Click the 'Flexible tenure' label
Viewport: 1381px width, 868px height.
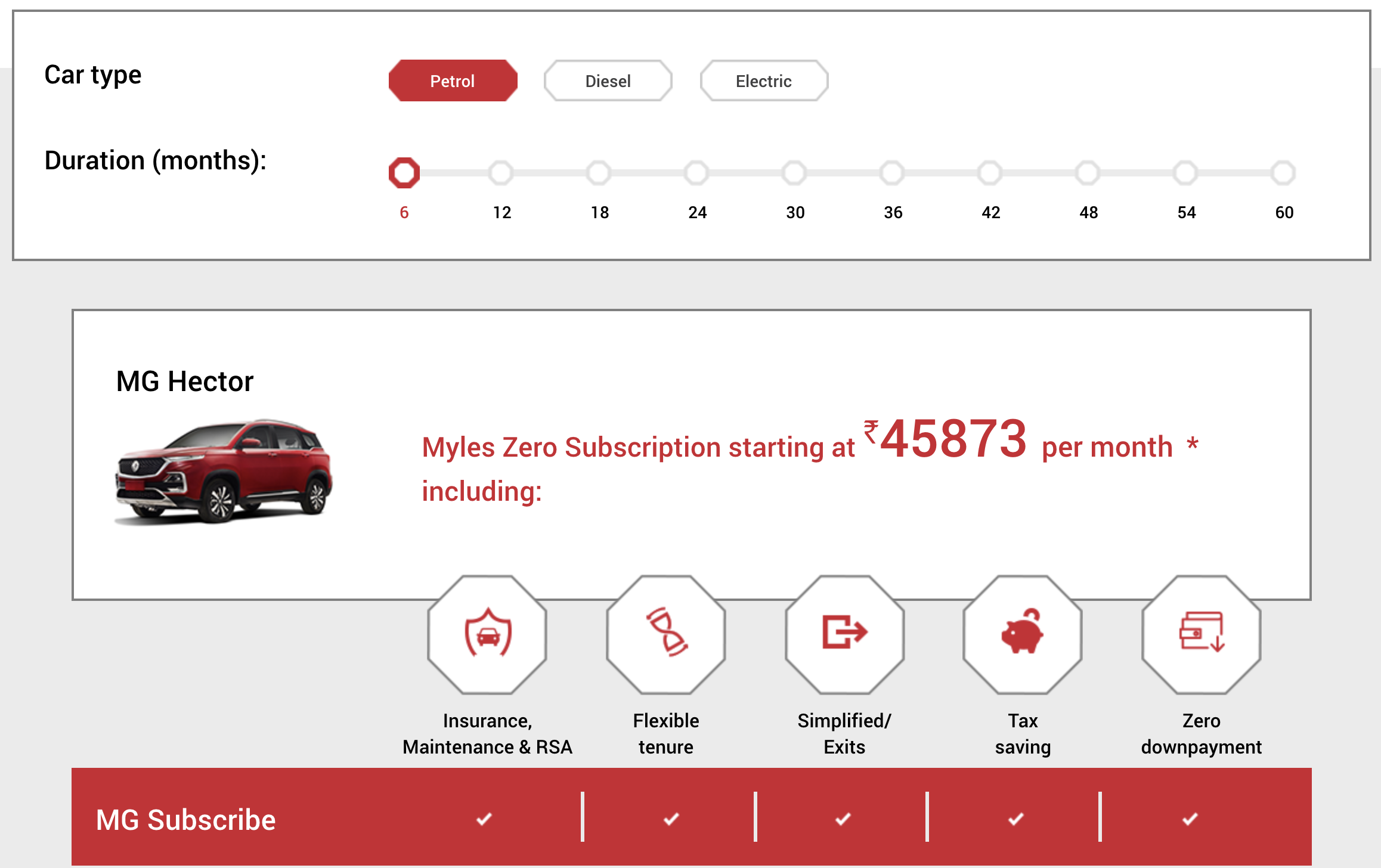pos(666,734)
